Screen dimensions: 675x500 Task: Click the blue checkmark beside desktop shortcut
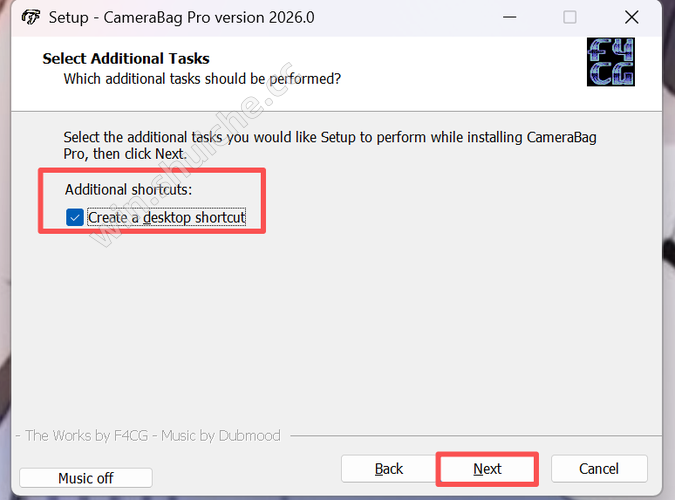pyautogui.click(x=75, y=217)
